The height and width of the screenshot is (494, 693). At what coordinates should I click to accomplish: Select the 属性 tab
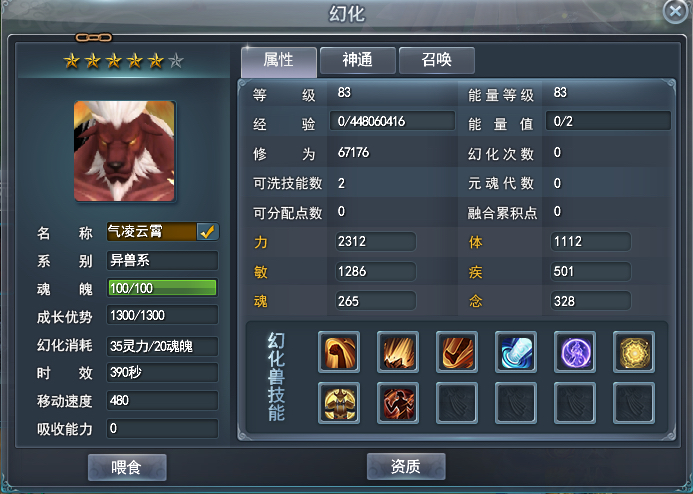279,61
